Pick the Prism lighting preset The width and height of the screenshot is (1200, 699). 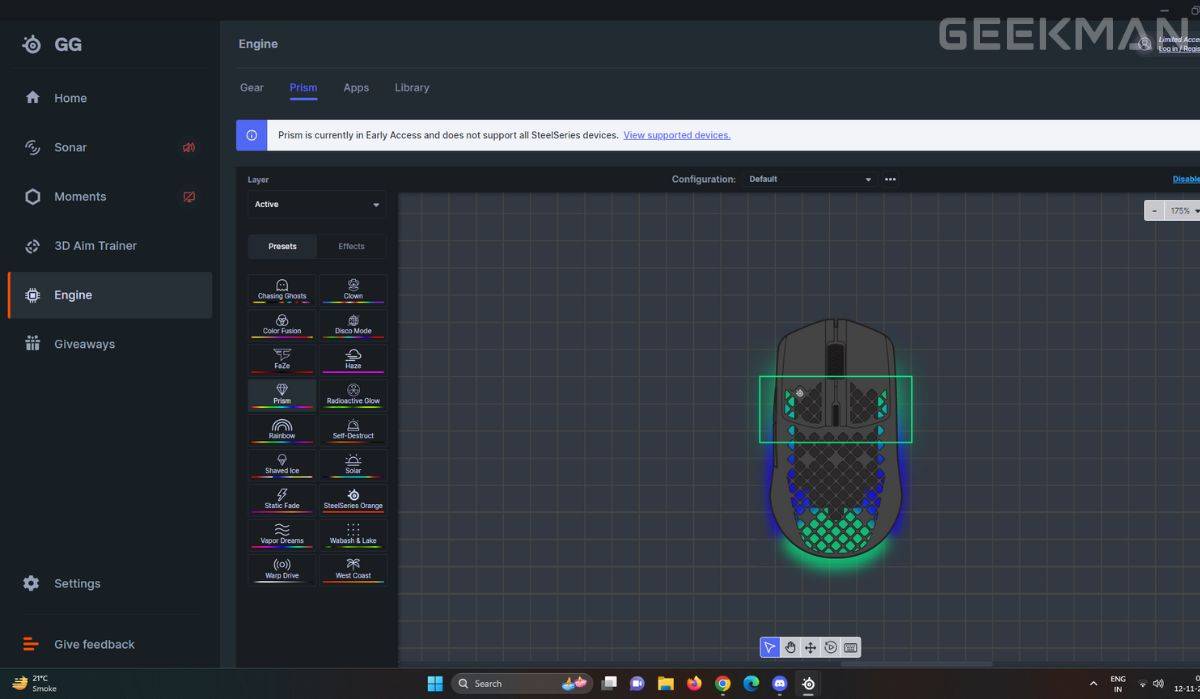click(282, 394)
